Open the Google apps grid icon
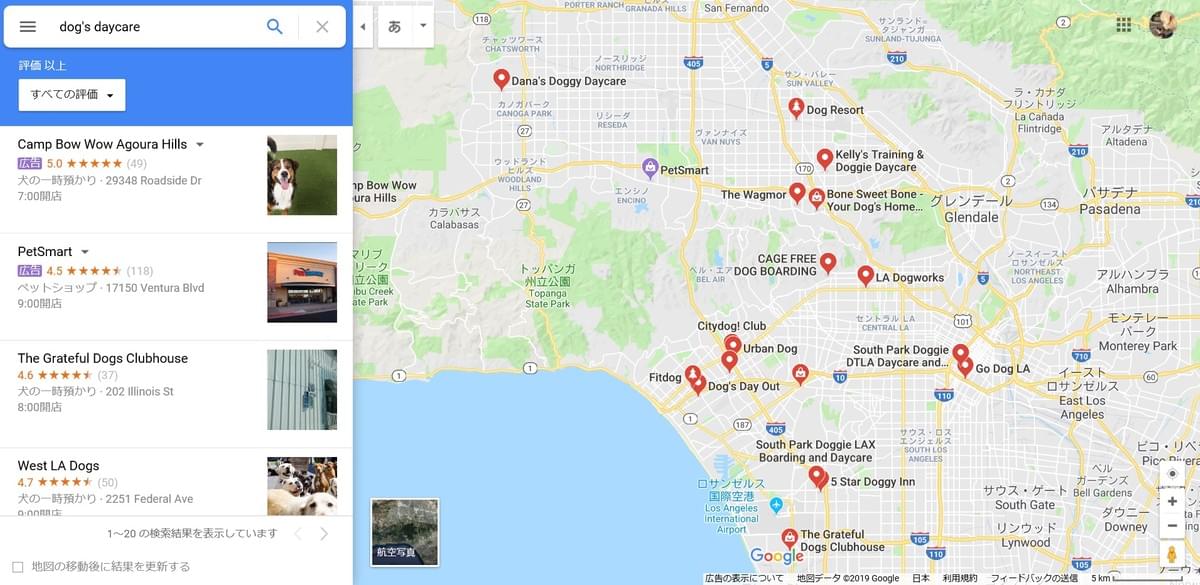The width and height of the screenshot is (1200, 585). (1124, 25)
